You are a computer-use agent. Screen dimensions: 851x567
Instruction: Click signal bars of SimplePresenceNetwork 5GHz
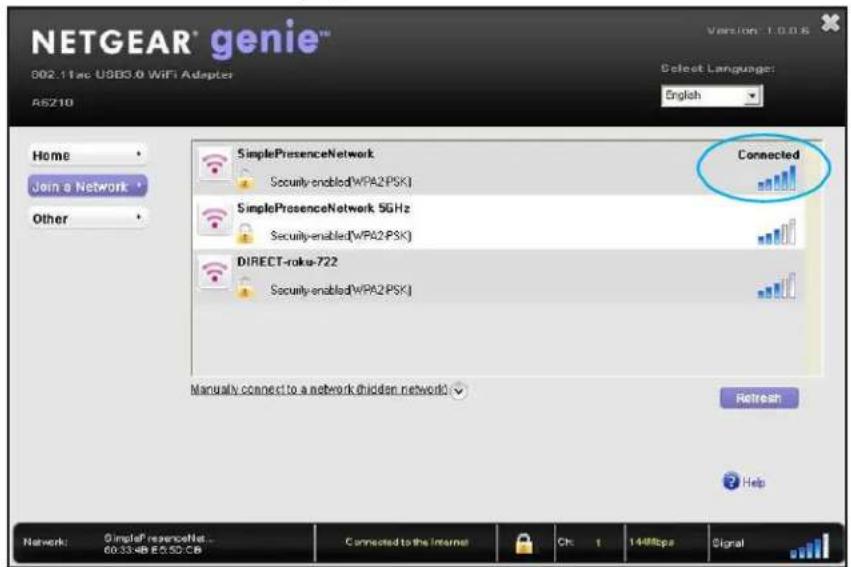click(777, 232)
